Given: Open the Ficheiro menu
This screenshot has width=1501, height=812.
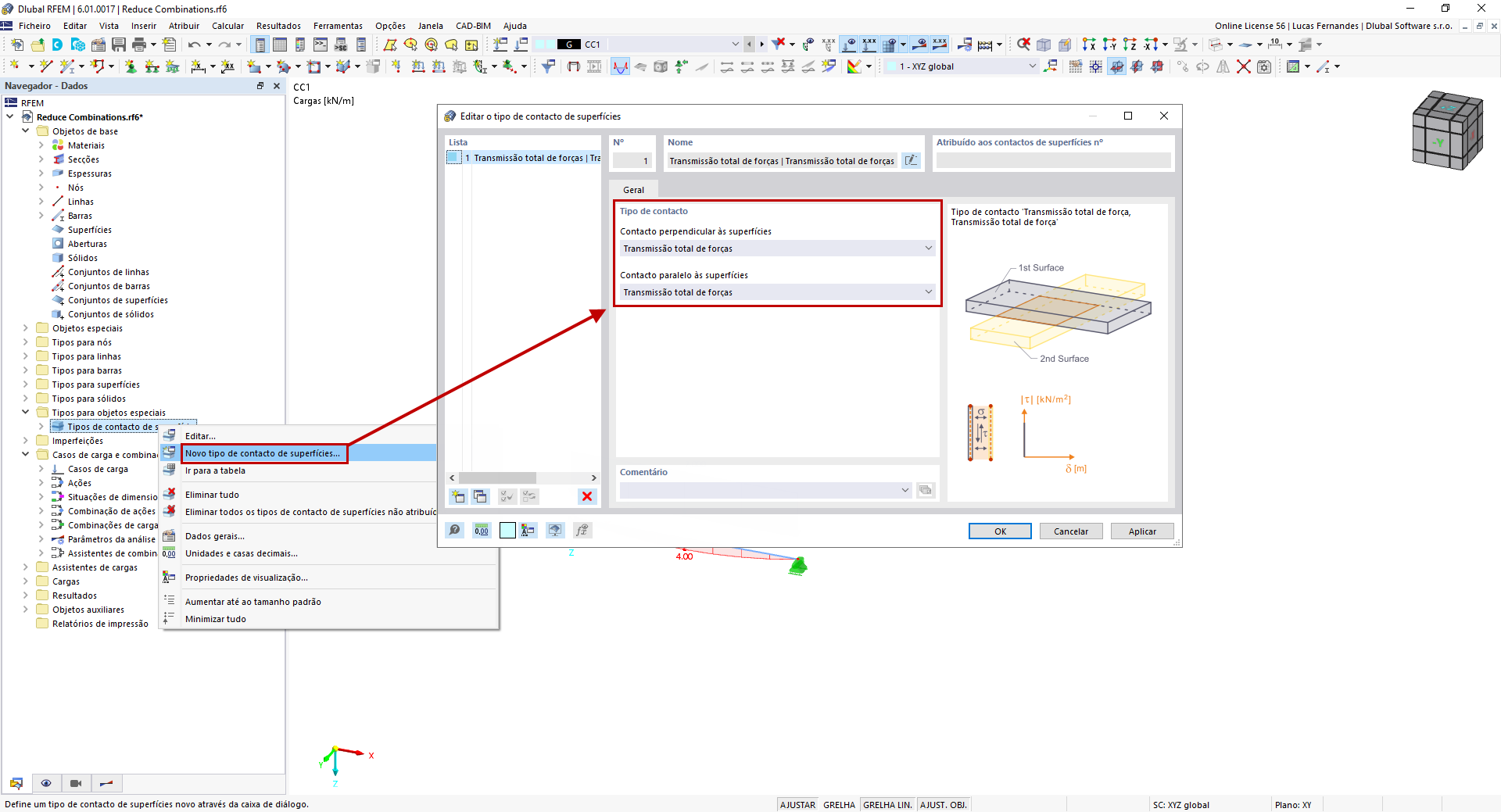Looking at the screenshot, I should (x=34, y=26).
